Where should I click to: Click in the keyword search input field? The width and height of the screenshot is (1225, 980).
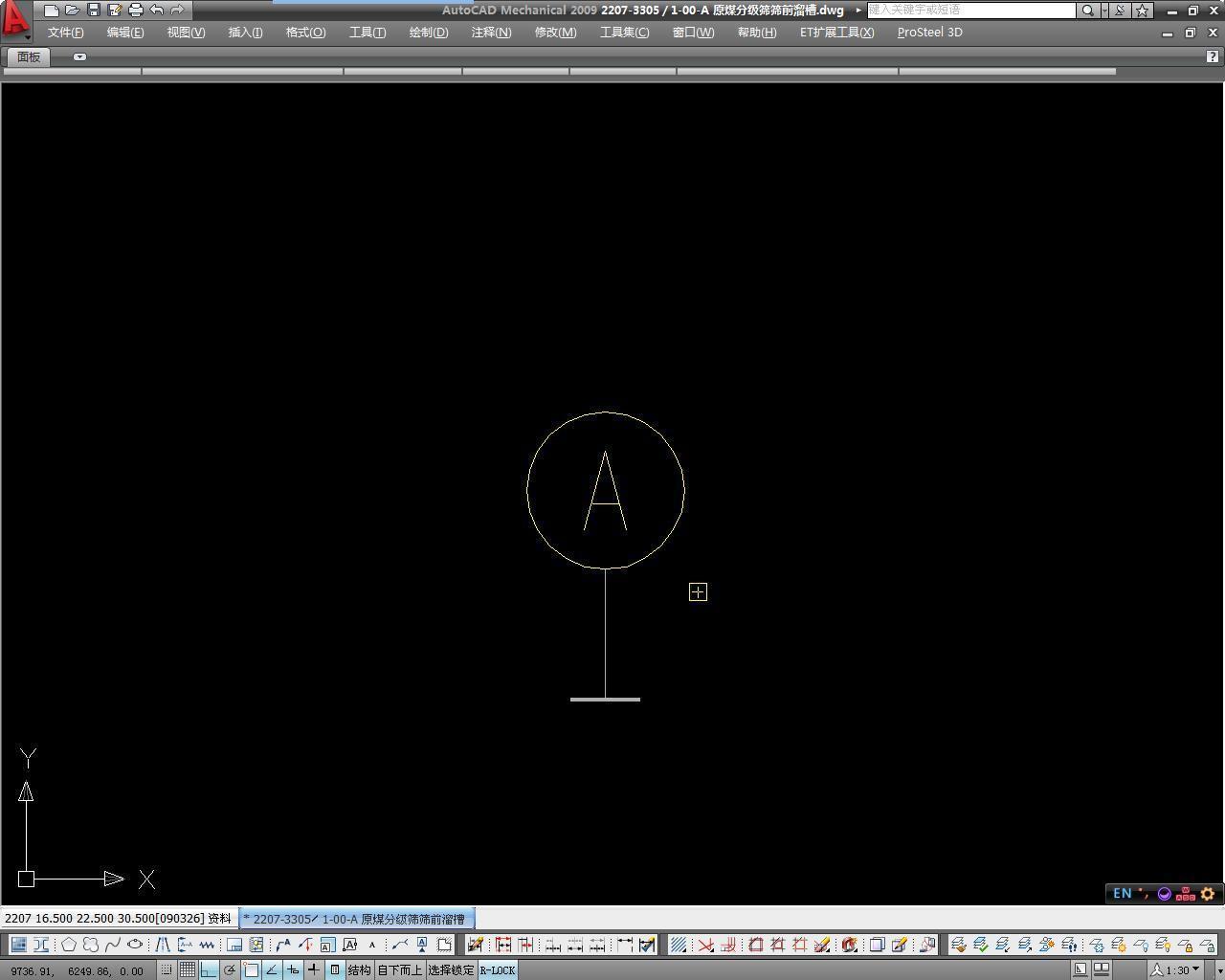[971, 11]
